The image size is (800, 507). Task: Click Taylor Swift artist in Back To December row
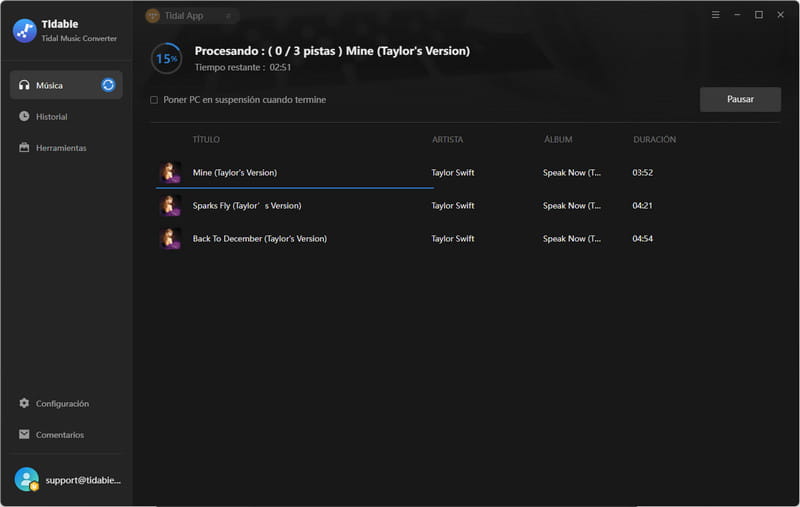point(453,239)
